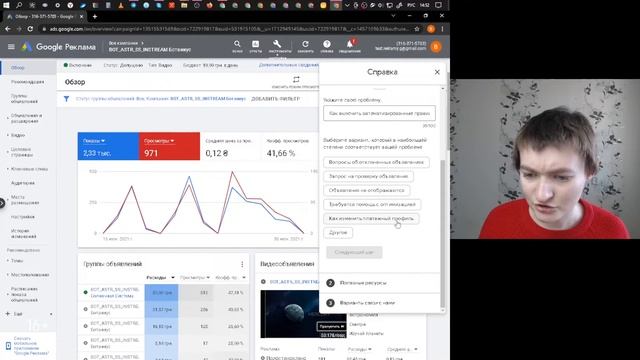Open Настройки in the left sidebar
The image size is (640, 360).
pyautogui.click(x=23, y=217)
